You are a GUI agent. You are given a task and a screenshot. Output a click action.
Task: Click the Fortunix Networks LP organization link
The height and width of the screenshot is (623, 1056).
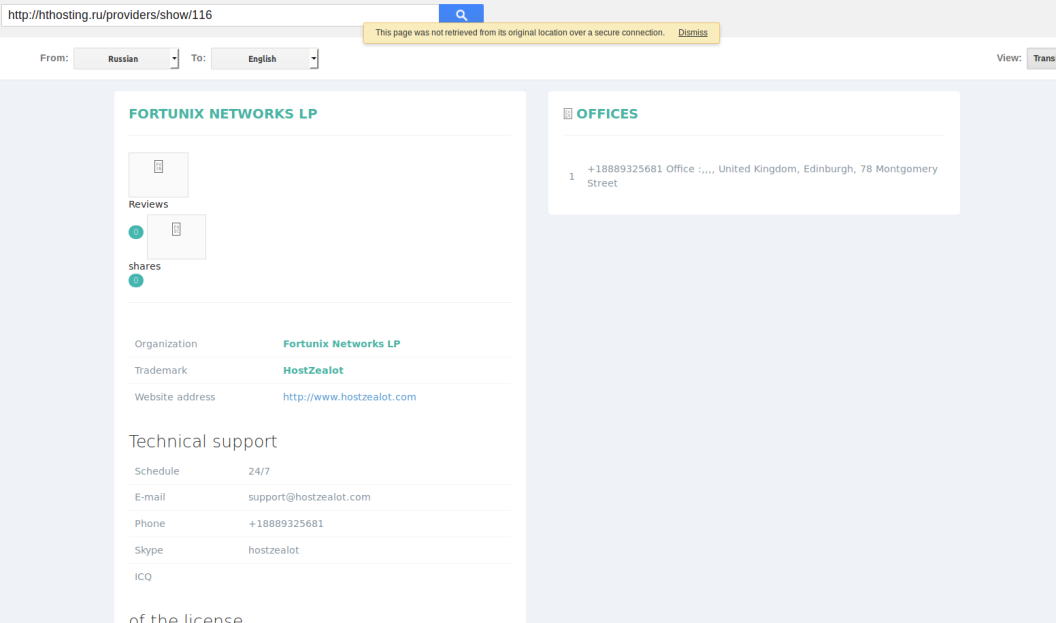pos(341,344)
